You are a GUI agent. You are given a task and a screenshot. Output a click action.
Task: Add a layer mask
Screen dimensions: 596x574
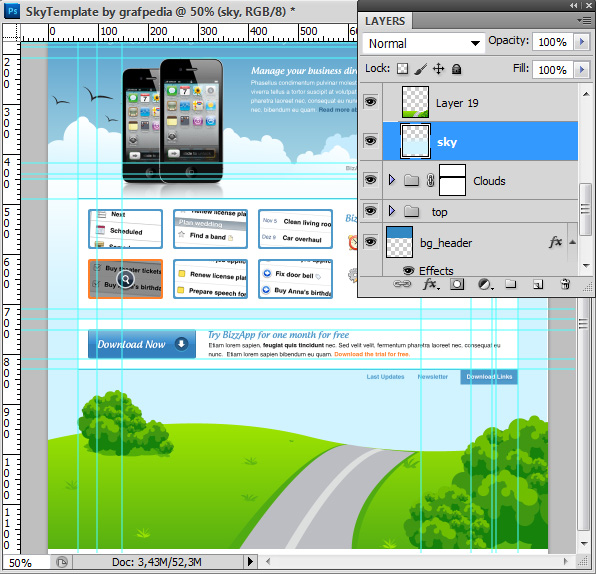(457, 284)
